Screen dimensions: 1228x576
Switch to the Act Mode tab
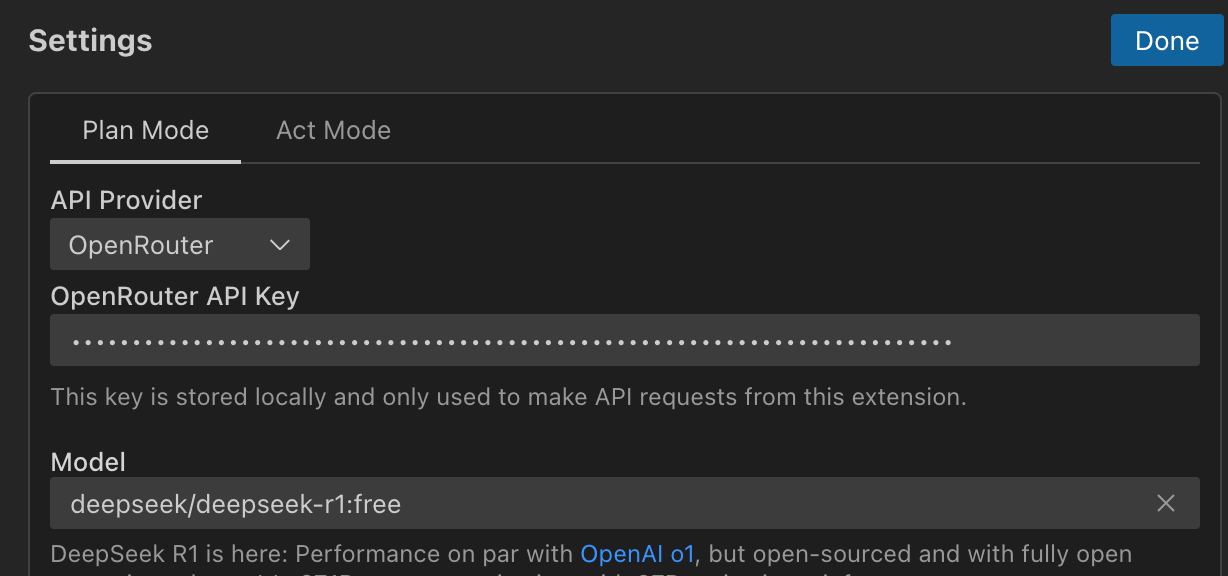pyautogui.click(x=333, y=130)
